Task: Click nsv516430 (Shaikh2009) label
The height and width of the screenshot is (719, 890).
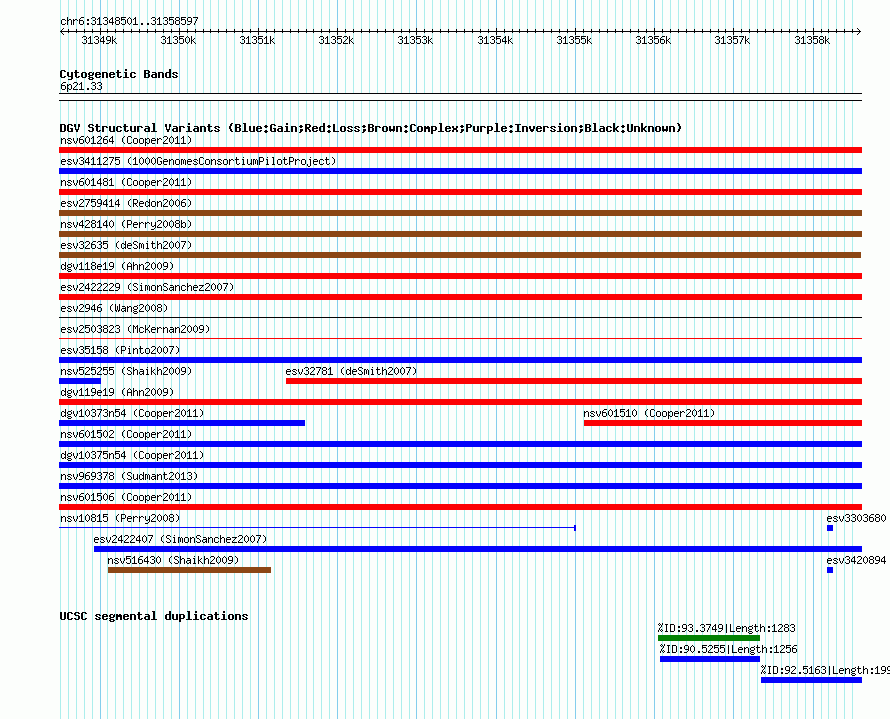Action: coord(173,560)
